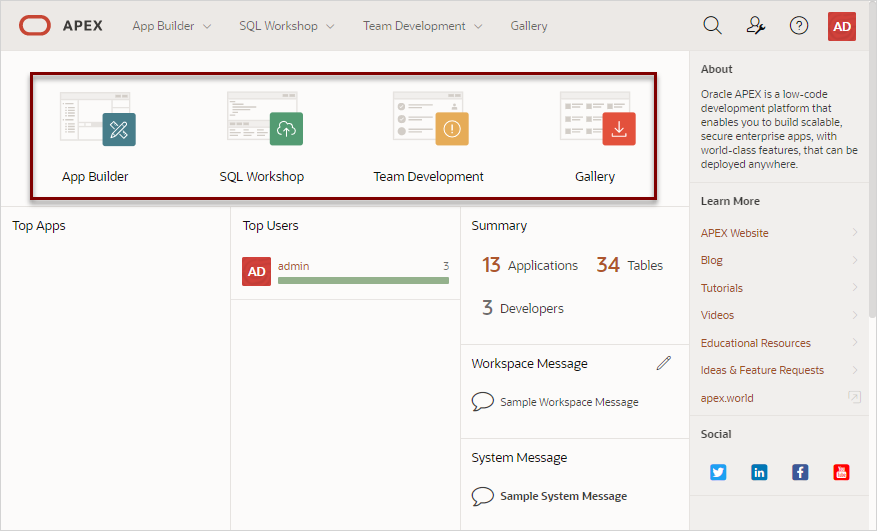This screenshot has width=877, height=531.
Task: Click the Sample System Message speech bubble icon
Action: pyautogui.click(x=483, y=496)
